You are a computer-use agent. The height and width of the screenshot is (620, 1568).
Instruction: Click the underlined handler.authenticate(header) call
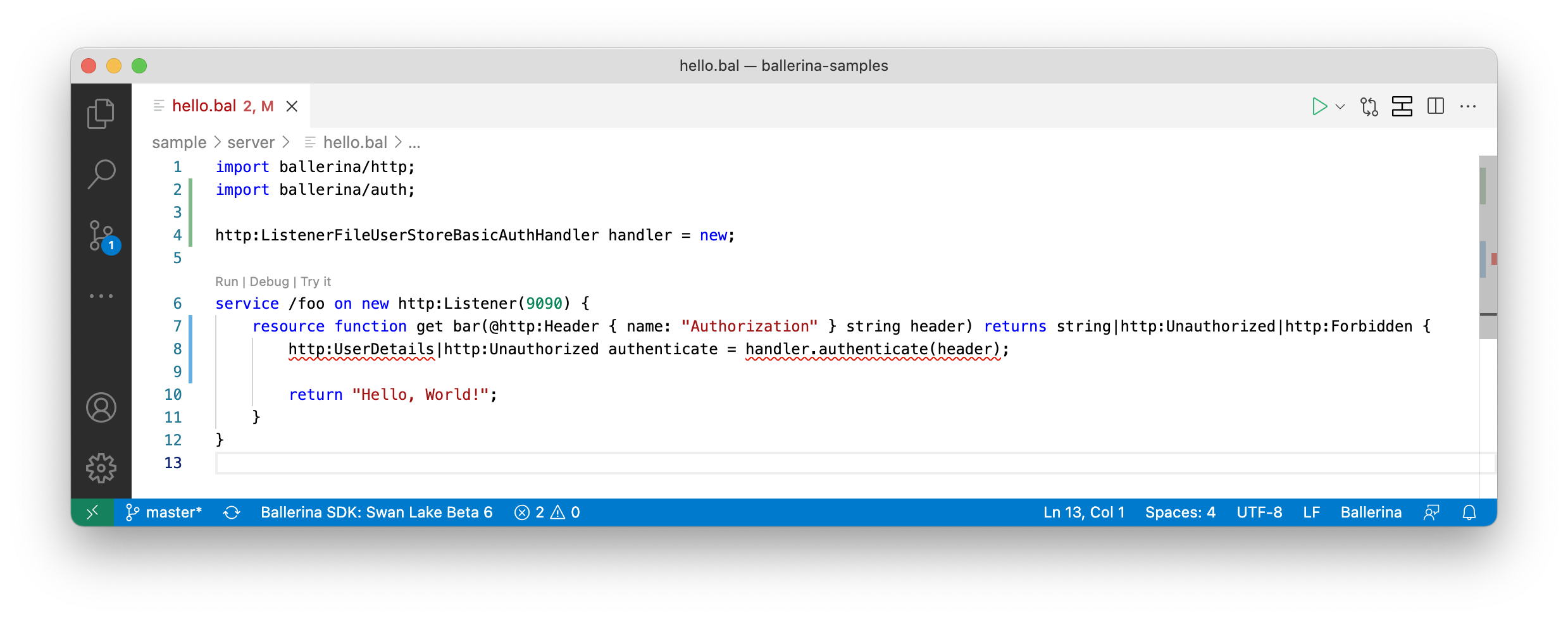pos(873,349)
